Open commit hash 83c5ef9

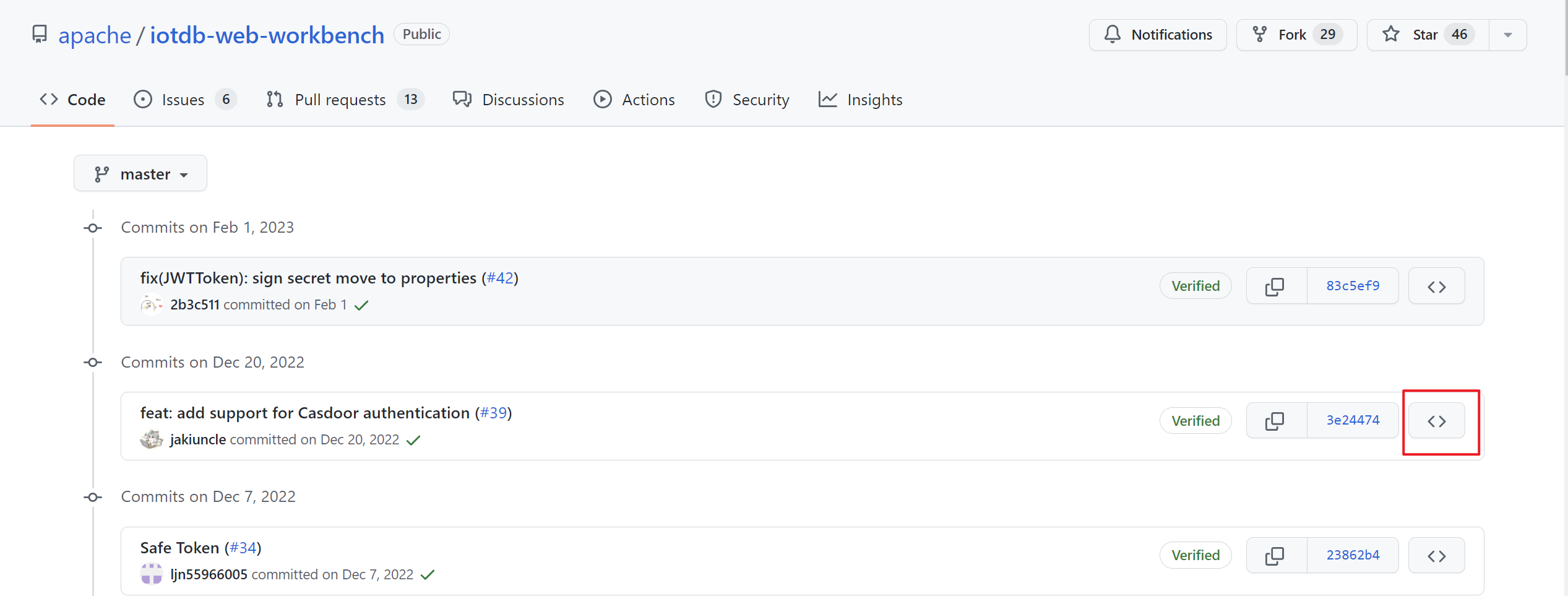tap(1353, 286)
